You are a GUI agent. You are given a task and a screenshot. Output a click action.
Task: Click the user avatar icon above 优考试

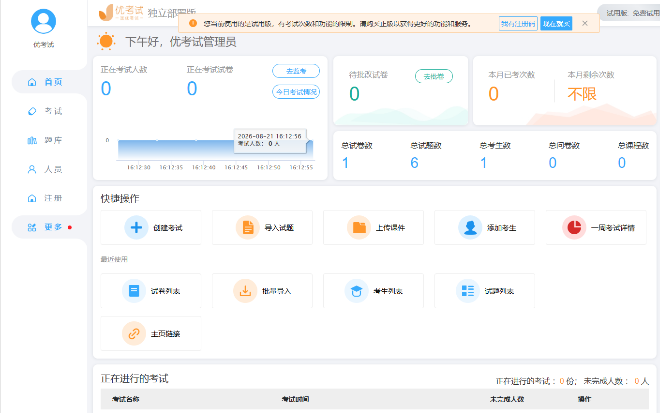tap(43, 21)
